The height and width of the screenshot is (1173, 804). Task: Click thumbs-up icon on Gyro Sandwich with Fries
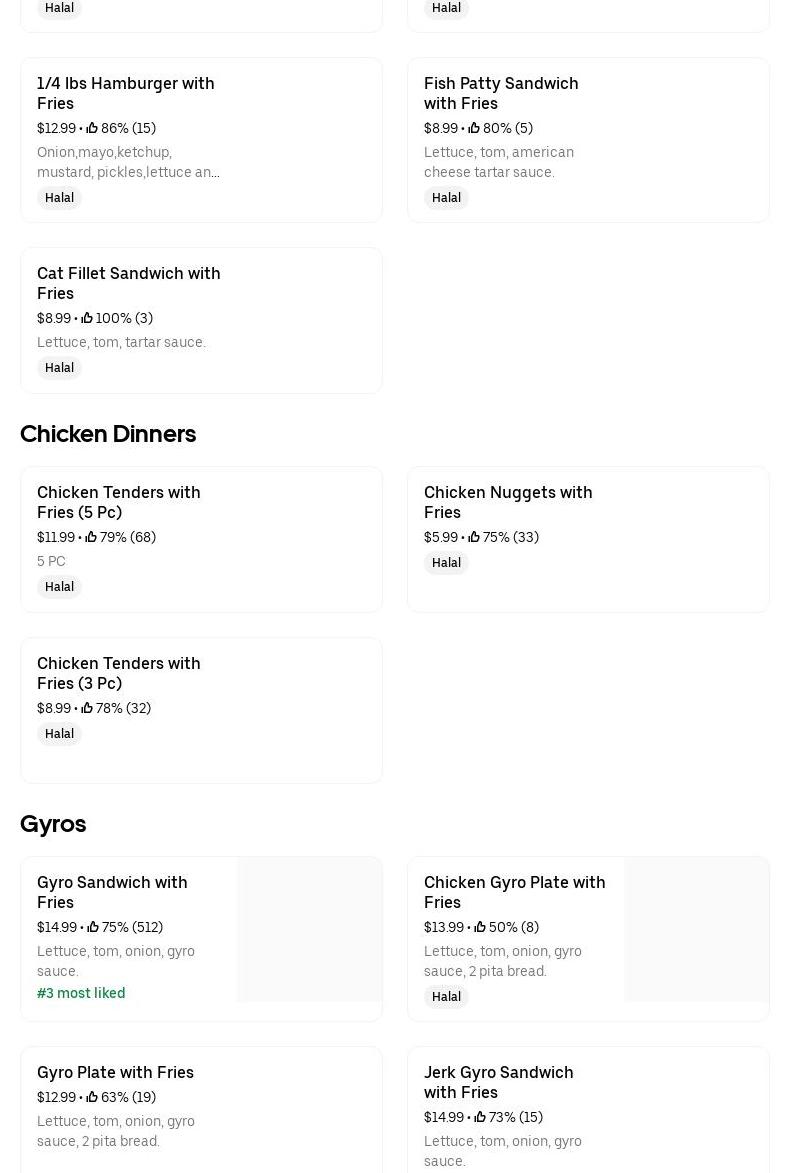[x=93, y=927]
